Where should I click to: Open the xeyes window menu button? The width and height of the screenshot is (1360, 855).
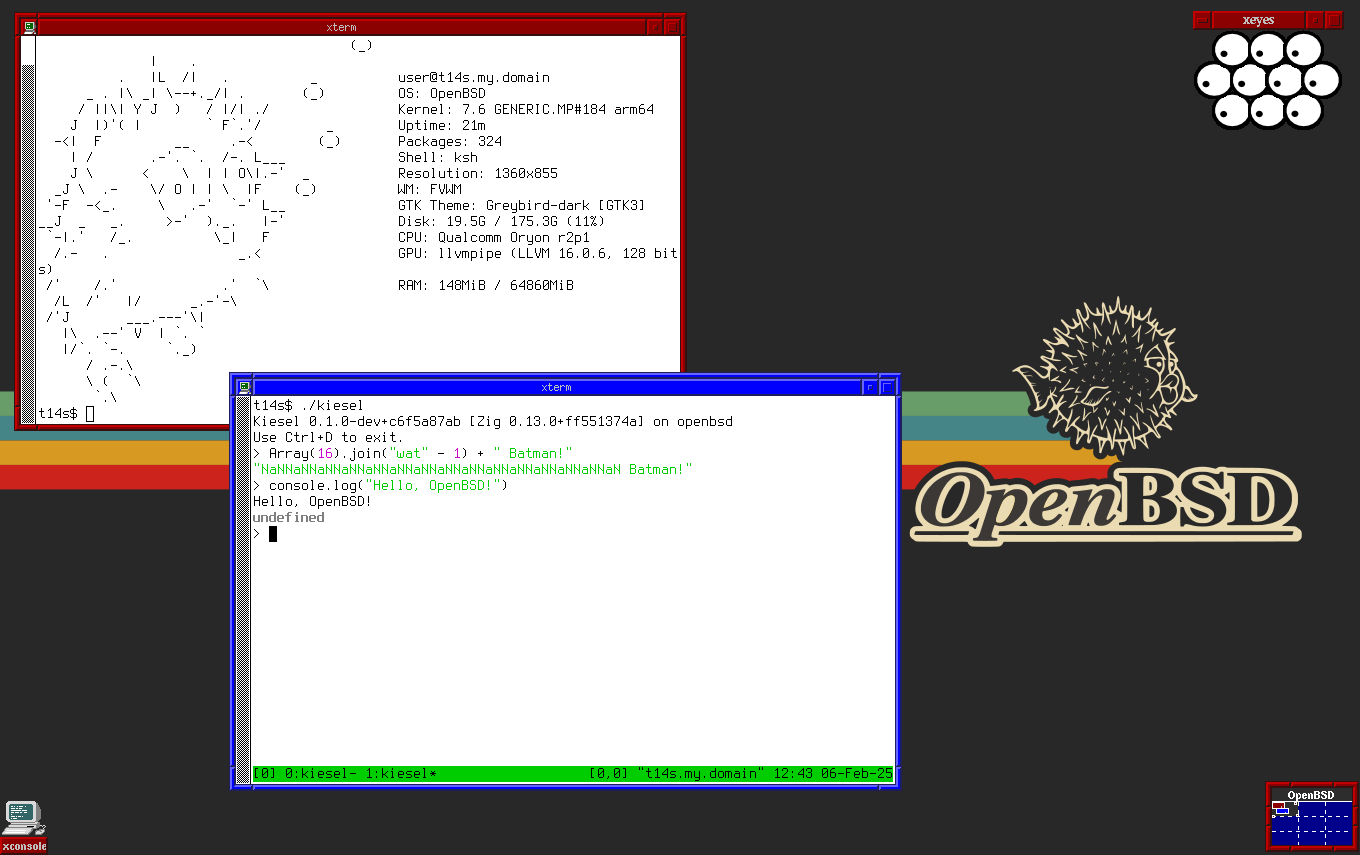(1202, 19)
